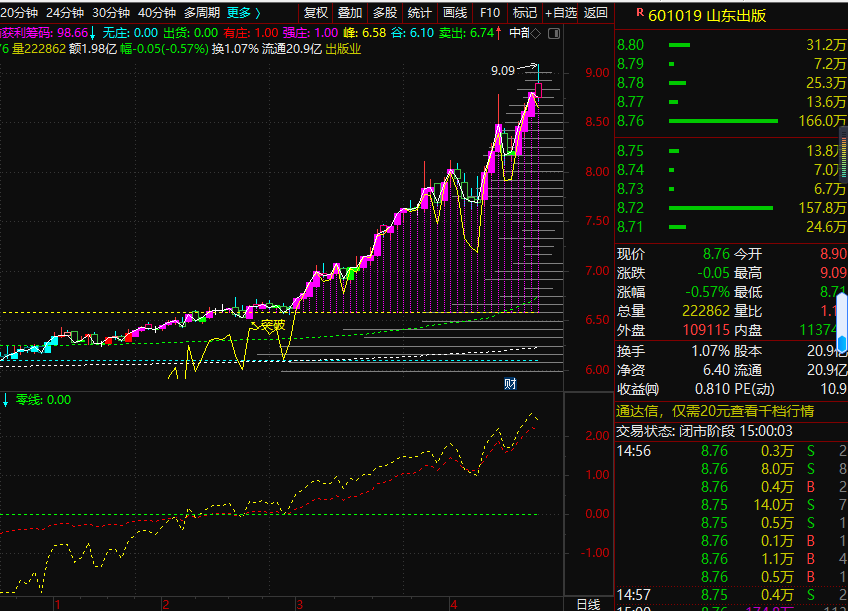The width and height of the screenshot is (848, 611).
Task: Click the 8.76 sell order volume bar
Action: point(722,121)
